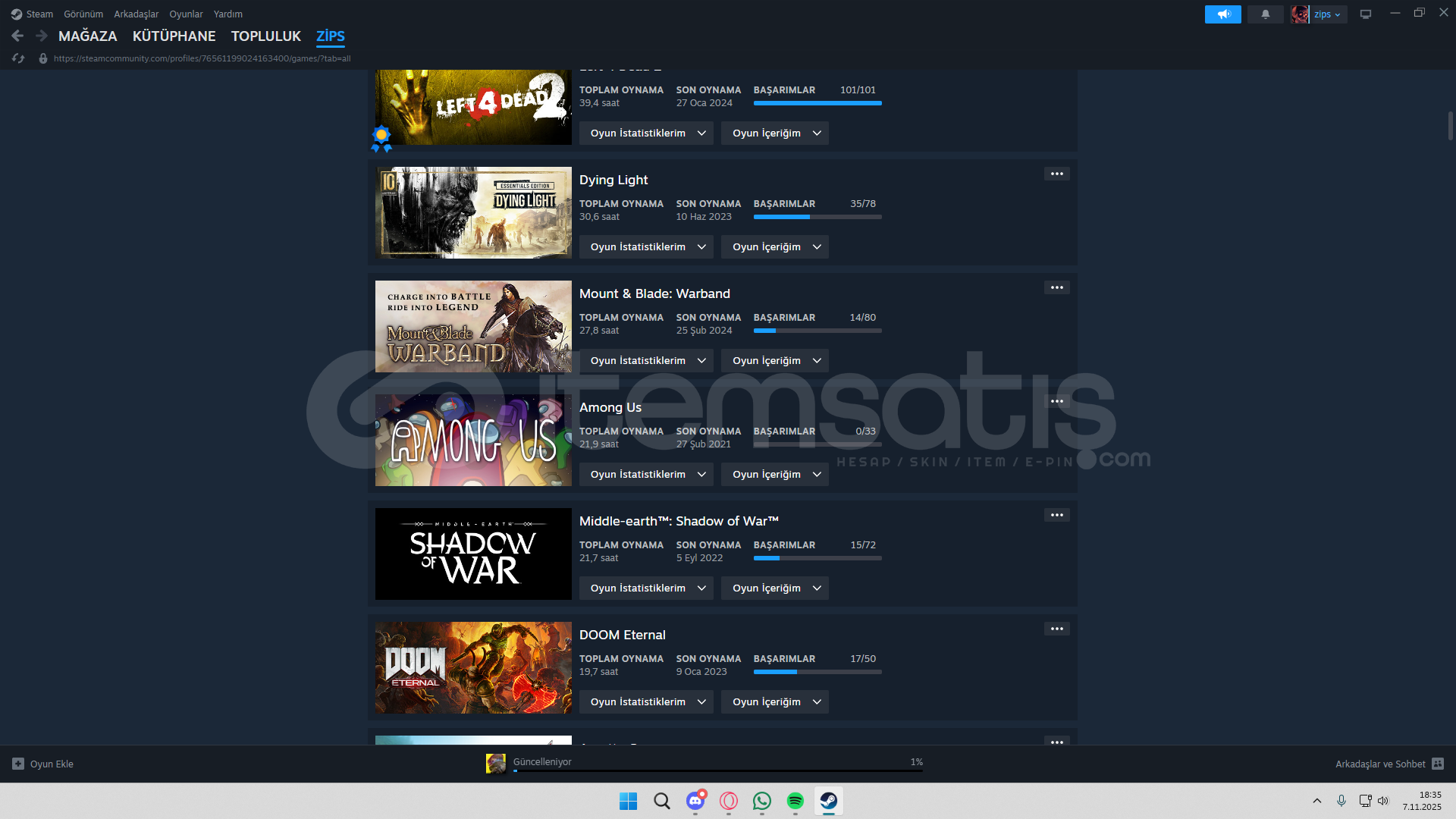Reload the page with refresh icon
Viewport: 1456px width, 819px height.
pyautogui.click(x=18, y=58)
